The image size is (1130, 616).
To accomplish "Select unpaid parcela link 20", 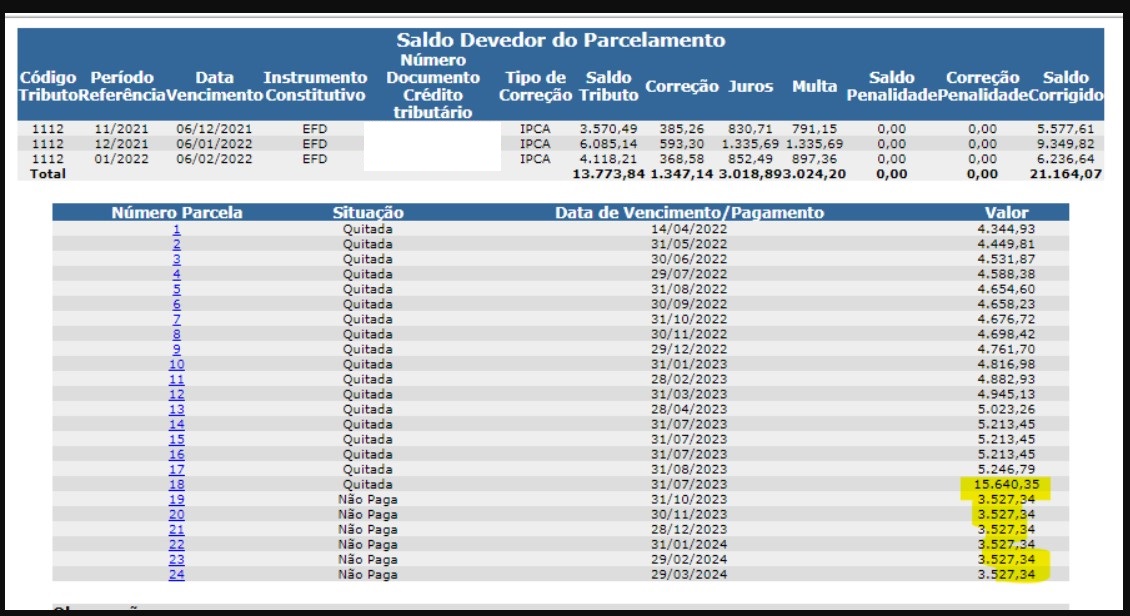I will [x=177, y=514].
